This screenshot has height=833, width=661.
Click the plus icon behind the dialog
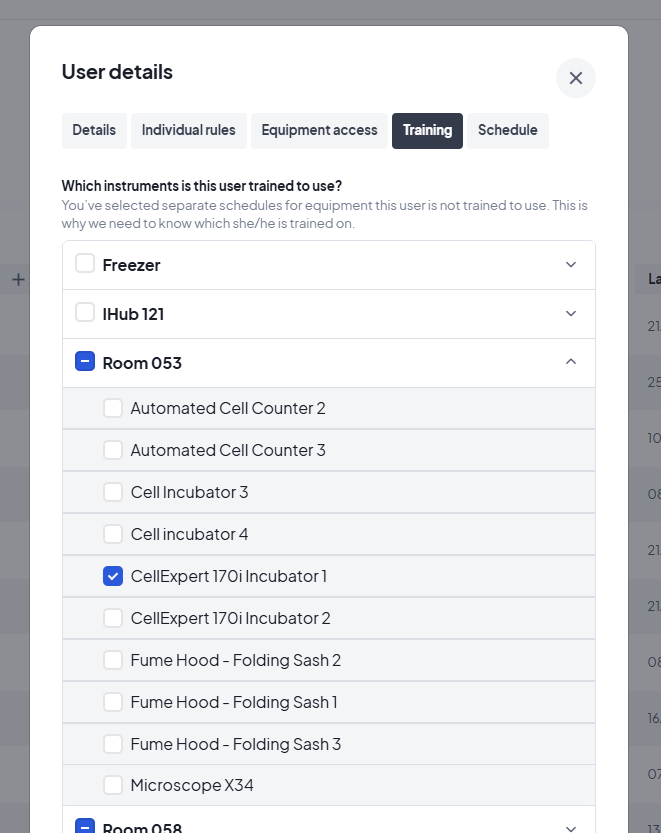click(18, 280)
